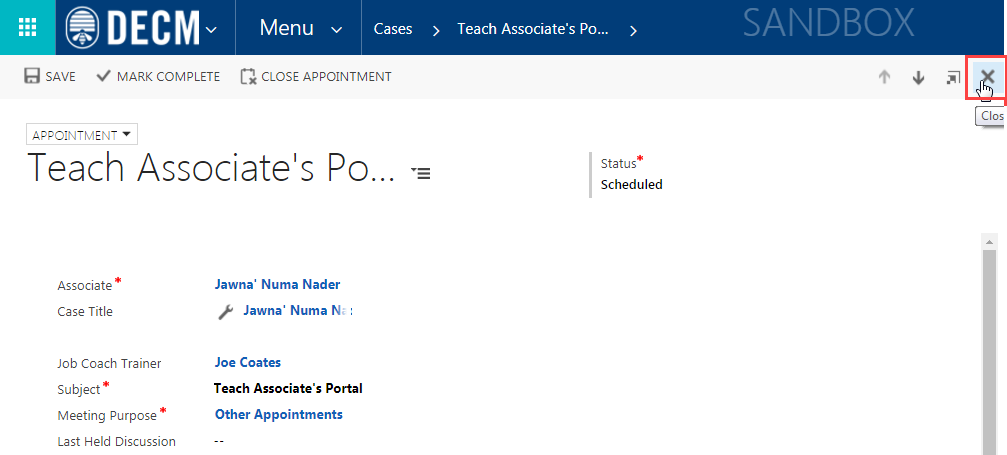1007x455 pixels.
Task: Go to next record with down arrow
Action: click(918, 77)
